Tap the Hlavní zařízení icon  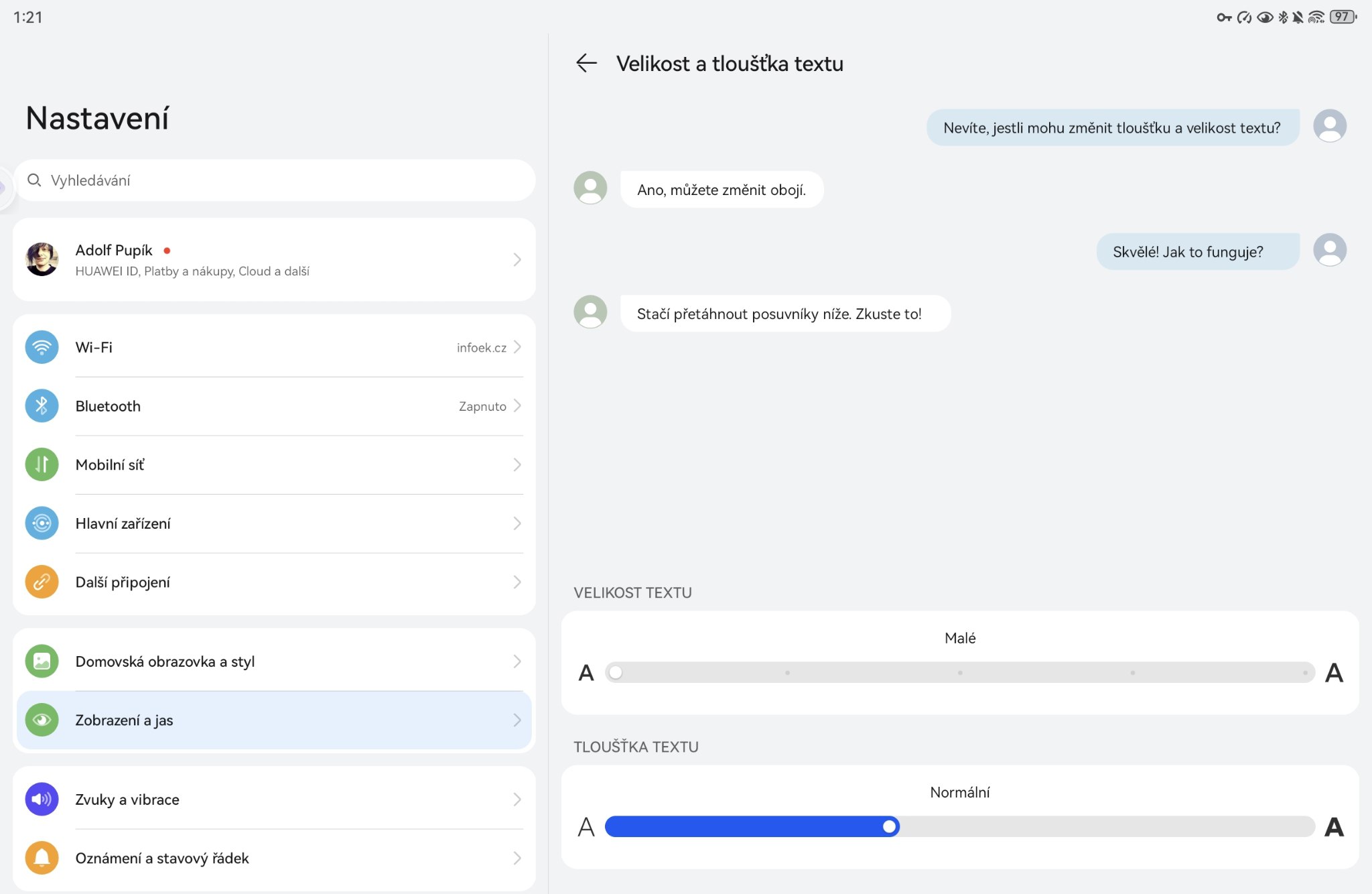click(x=42, y=523)
